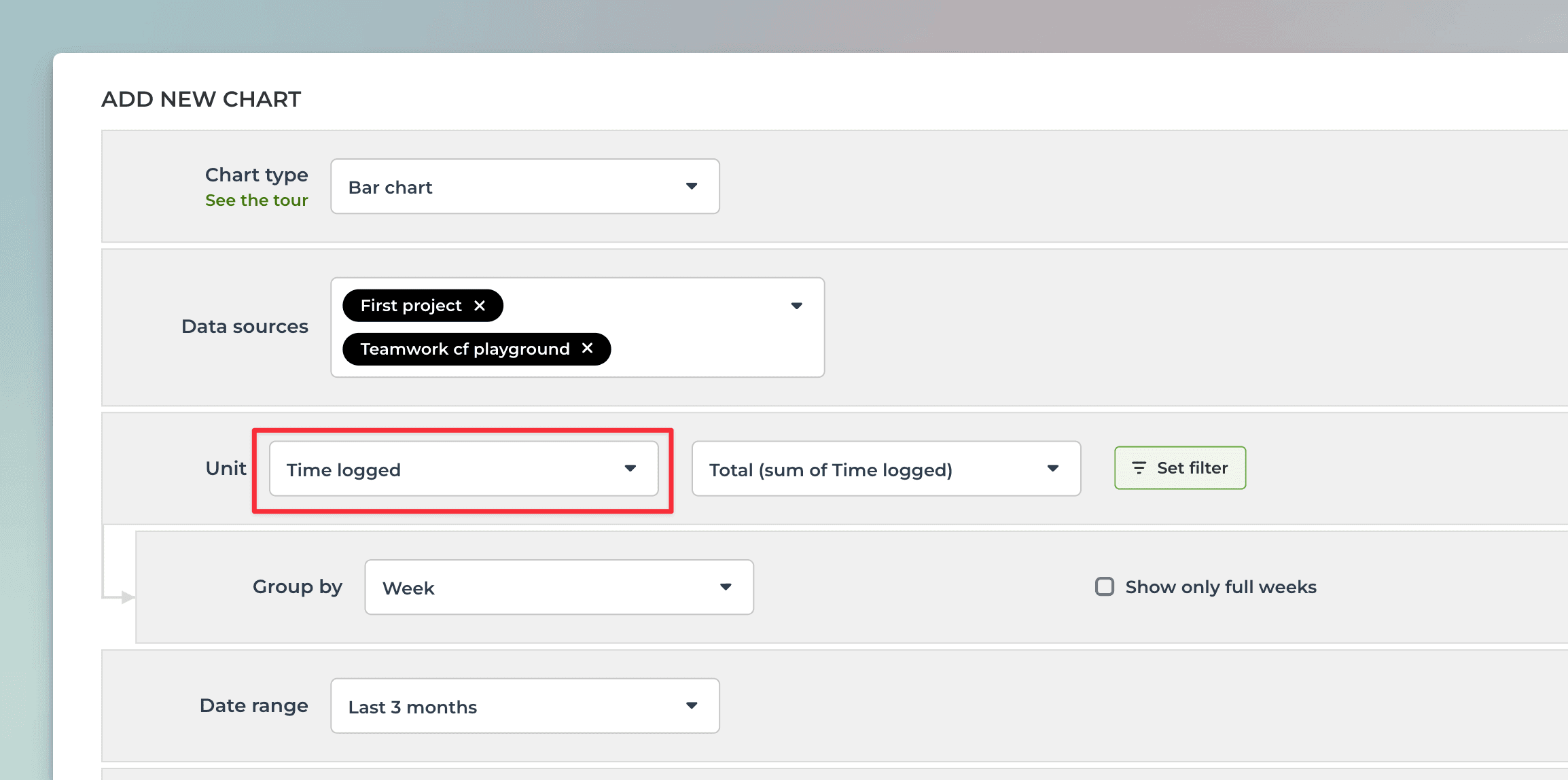Remove First project data source tag
The height and width of the screenshot is (780, 1568).
pos(480,306)
